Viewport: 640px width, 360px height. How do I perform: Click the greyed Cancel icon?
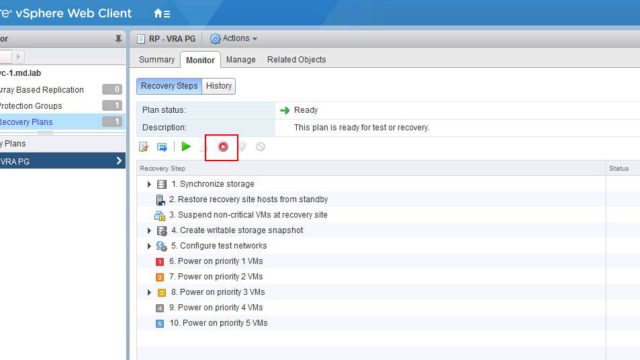(260, 147)
